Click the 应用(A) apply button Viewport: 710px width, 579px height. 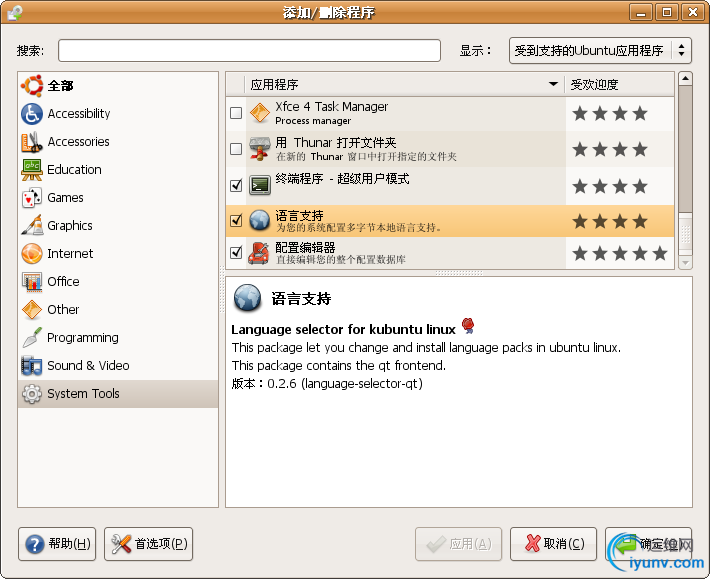(458, 544)
